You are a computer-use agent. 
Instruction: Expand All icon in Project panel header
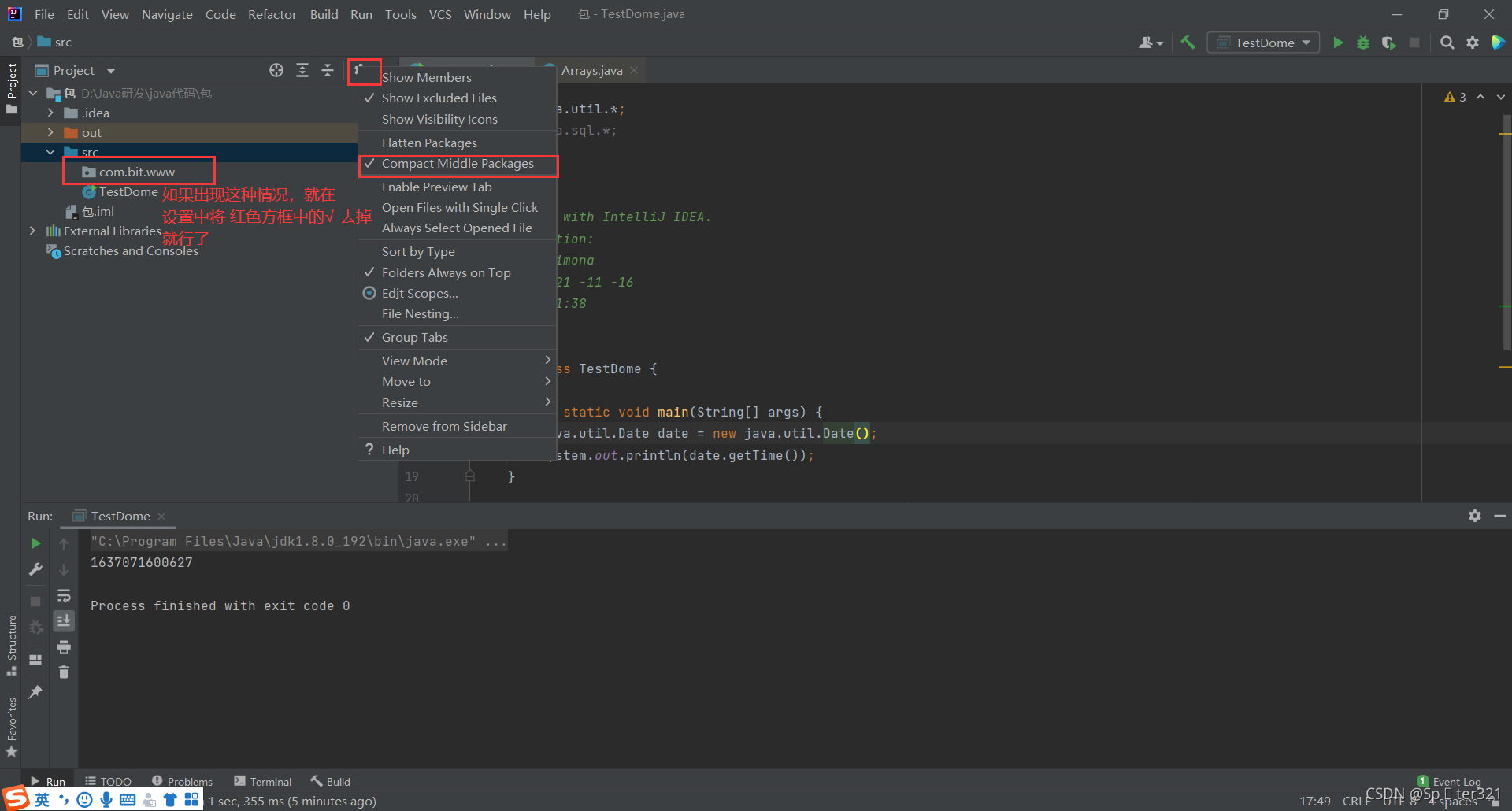[x=302, y=70]
